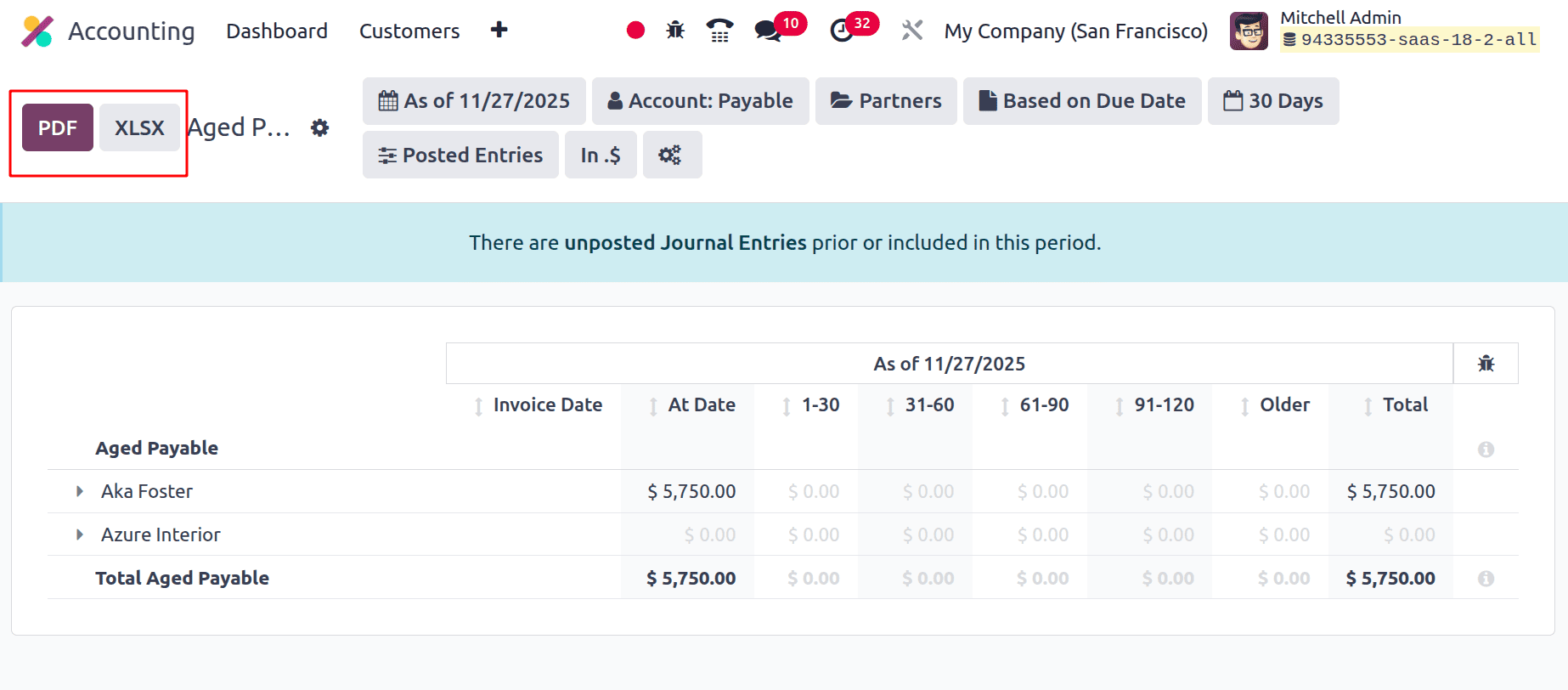Click the Aged Payable section header

[156, 448]
